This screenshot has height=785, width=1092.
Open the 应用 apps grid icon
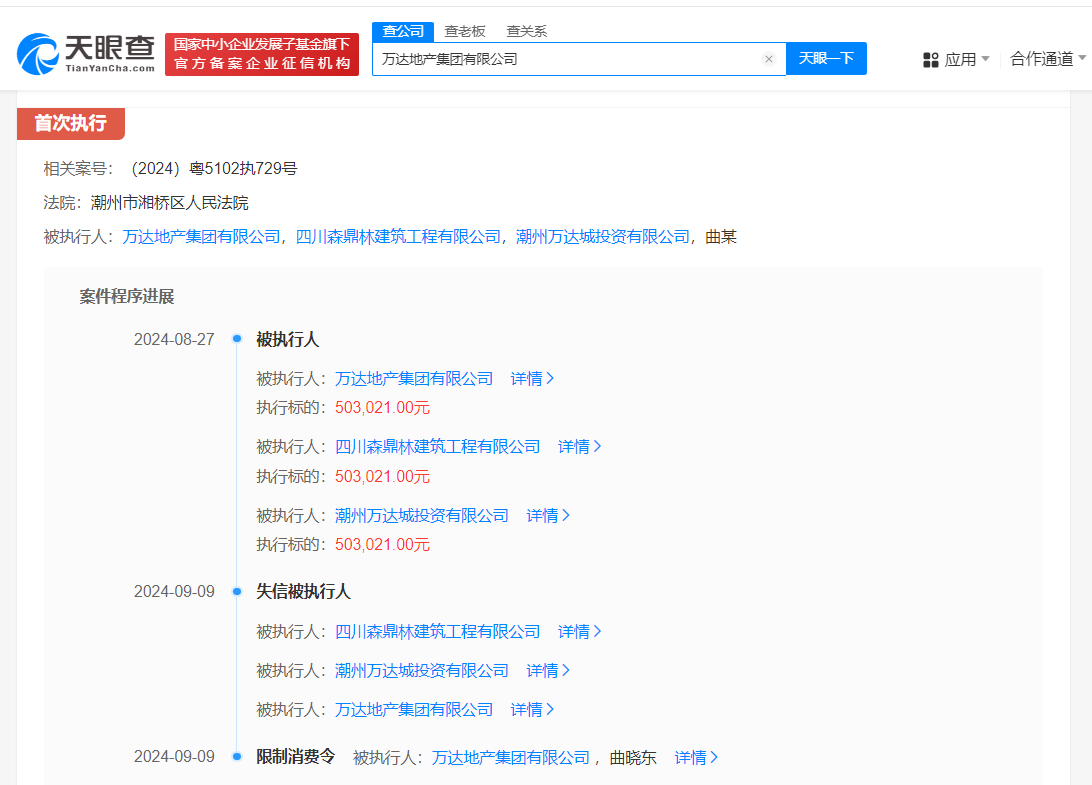coord(931,59)
